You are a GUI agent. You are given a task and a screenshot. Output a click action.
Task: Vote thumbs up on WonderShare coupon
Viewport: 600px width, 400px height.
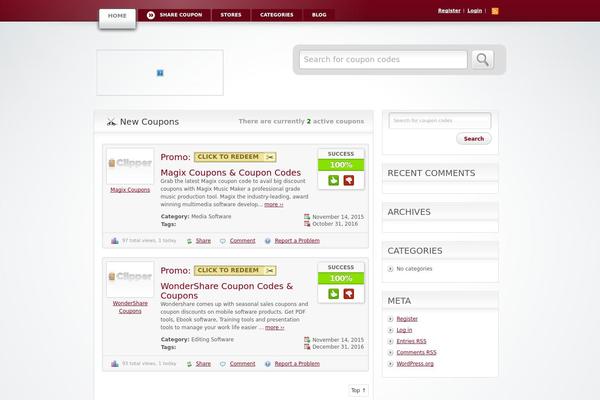pyautogui.click(x=333, y=294)
